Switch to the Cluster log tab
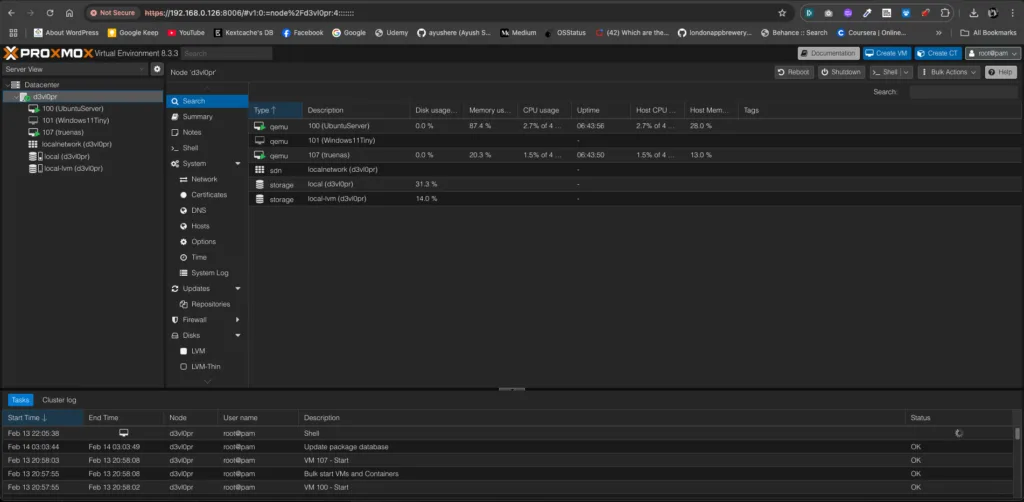This screenshot has width=1024, height=502. [x=59, y=400]
